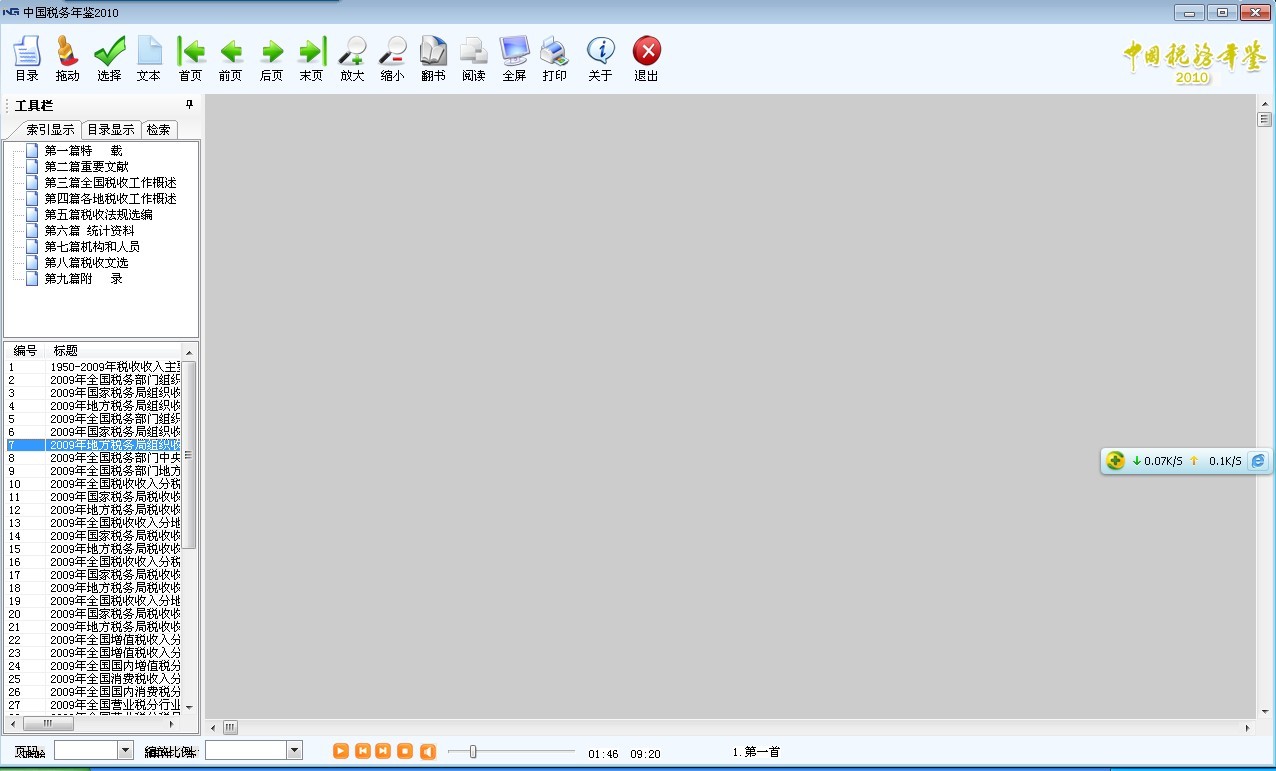
Task: Click the 标题 column header
Action: 115,351
